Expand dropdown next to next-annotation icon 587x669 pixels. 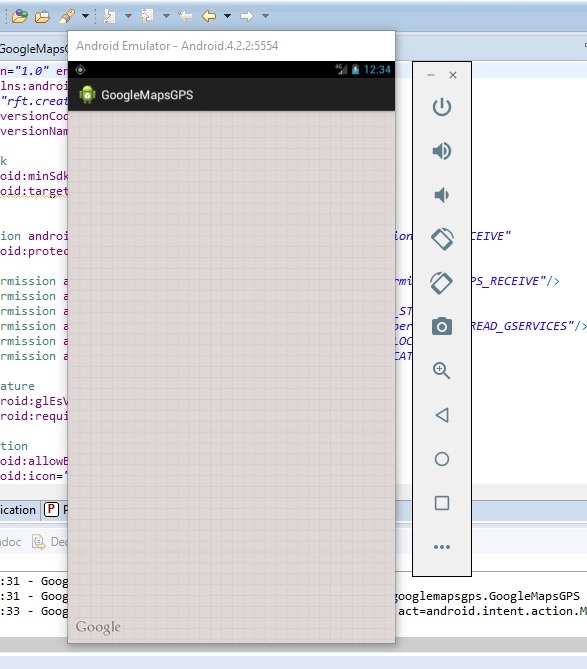click(128, 16)
